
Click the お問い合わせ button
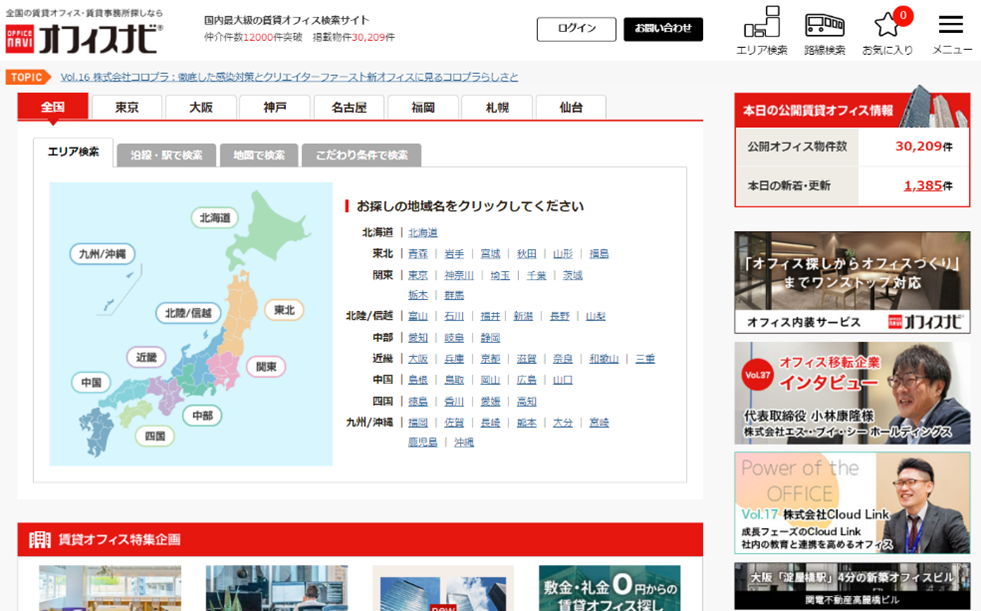click(x=664, y=29)
